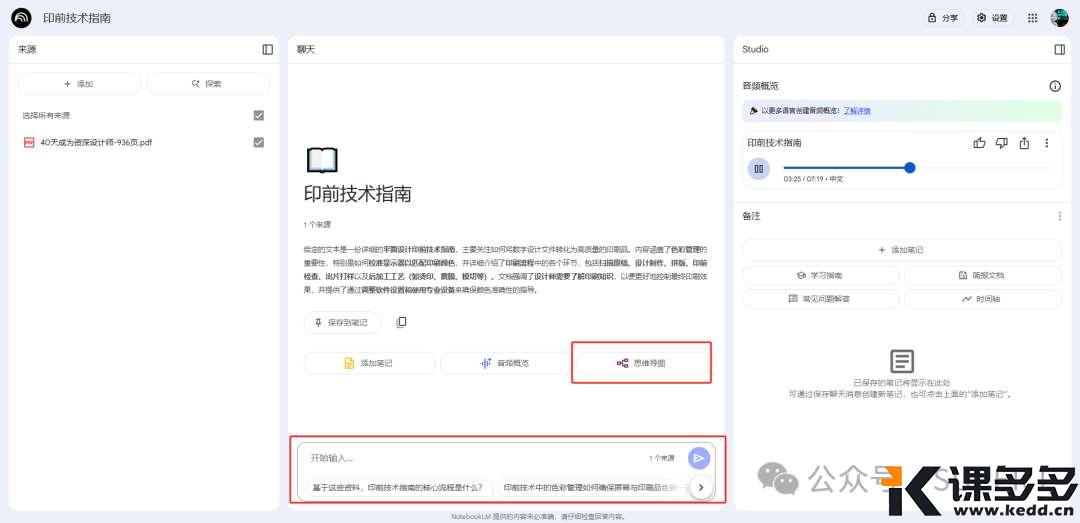This screenshot has width=1080, height=523.
Task: Click the 开始输入 chat input field
Action: pyautogui.click(x=470, y=458)
